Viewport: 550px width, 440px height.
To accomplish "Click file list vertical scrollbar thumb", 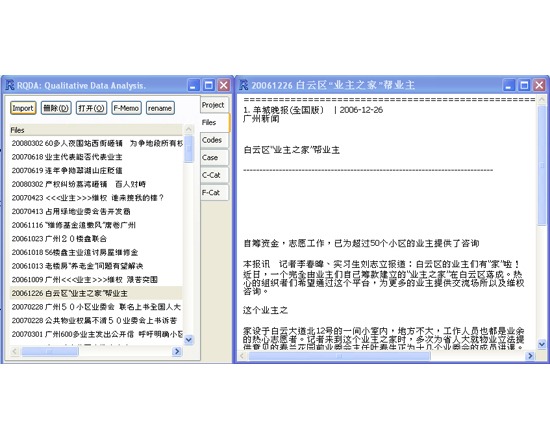I will (x=189, y=148).
